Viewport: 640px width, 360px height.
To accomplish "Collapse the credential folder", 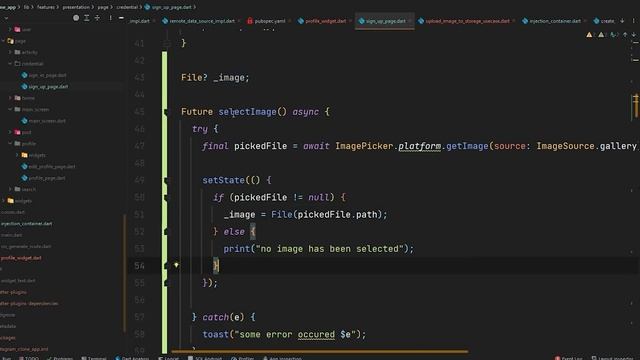I will click(10, 64).
